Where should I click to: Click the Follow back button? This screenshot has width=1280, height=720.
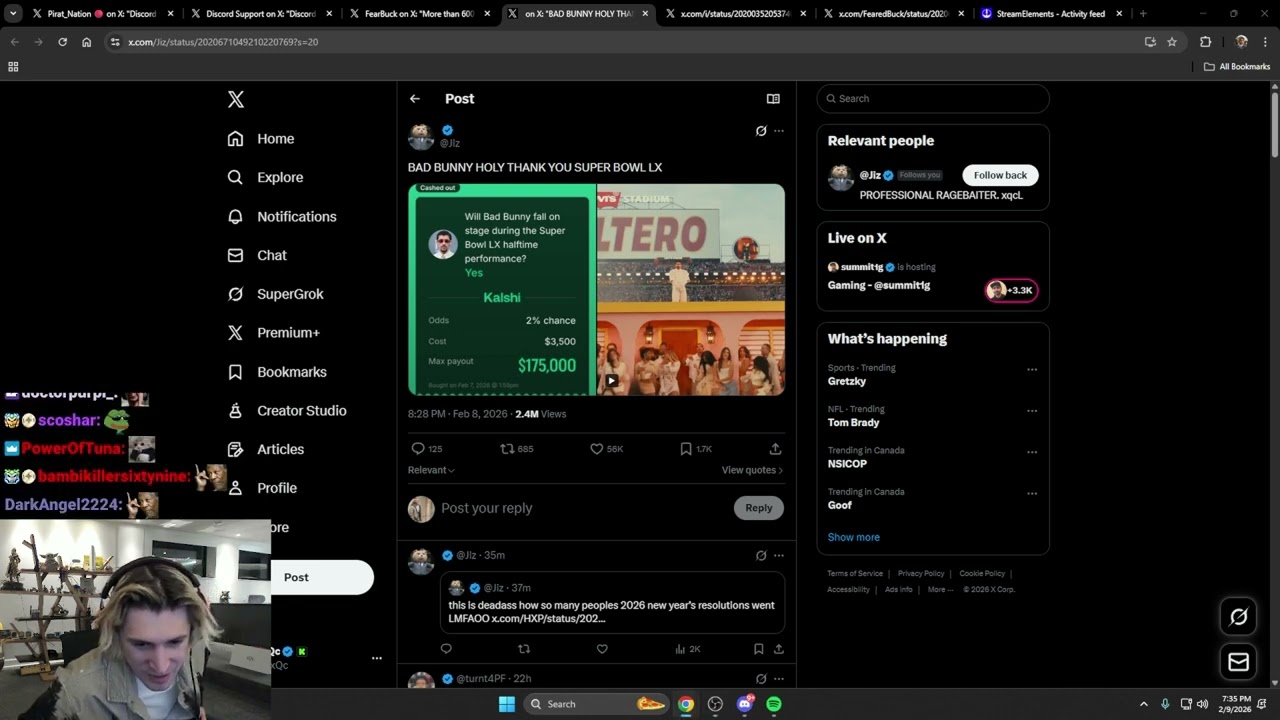[x=1000, y=175]
